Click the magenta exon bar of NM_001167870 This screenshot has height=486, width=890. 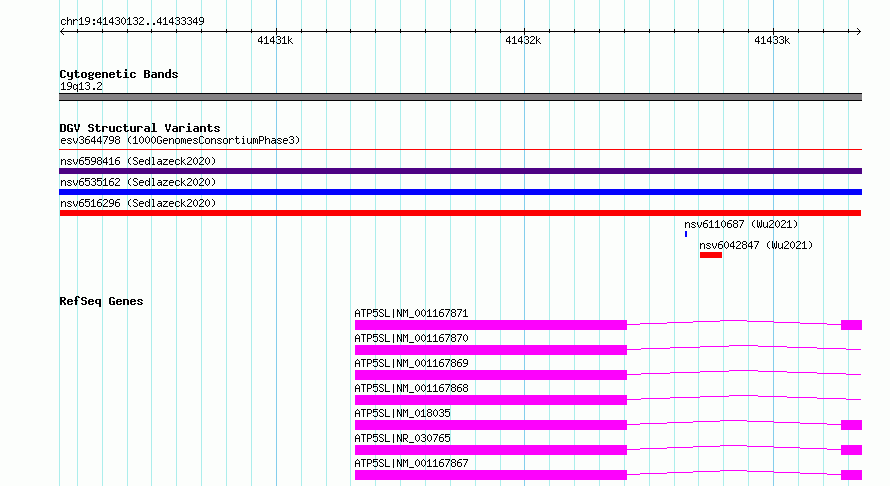tap(491, 350)
